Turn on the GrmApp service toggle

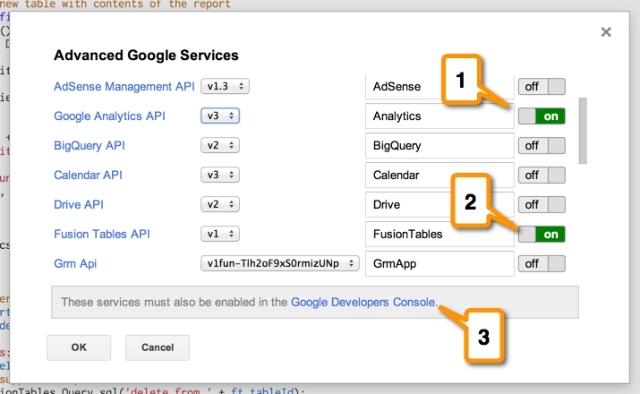point(542,264)
